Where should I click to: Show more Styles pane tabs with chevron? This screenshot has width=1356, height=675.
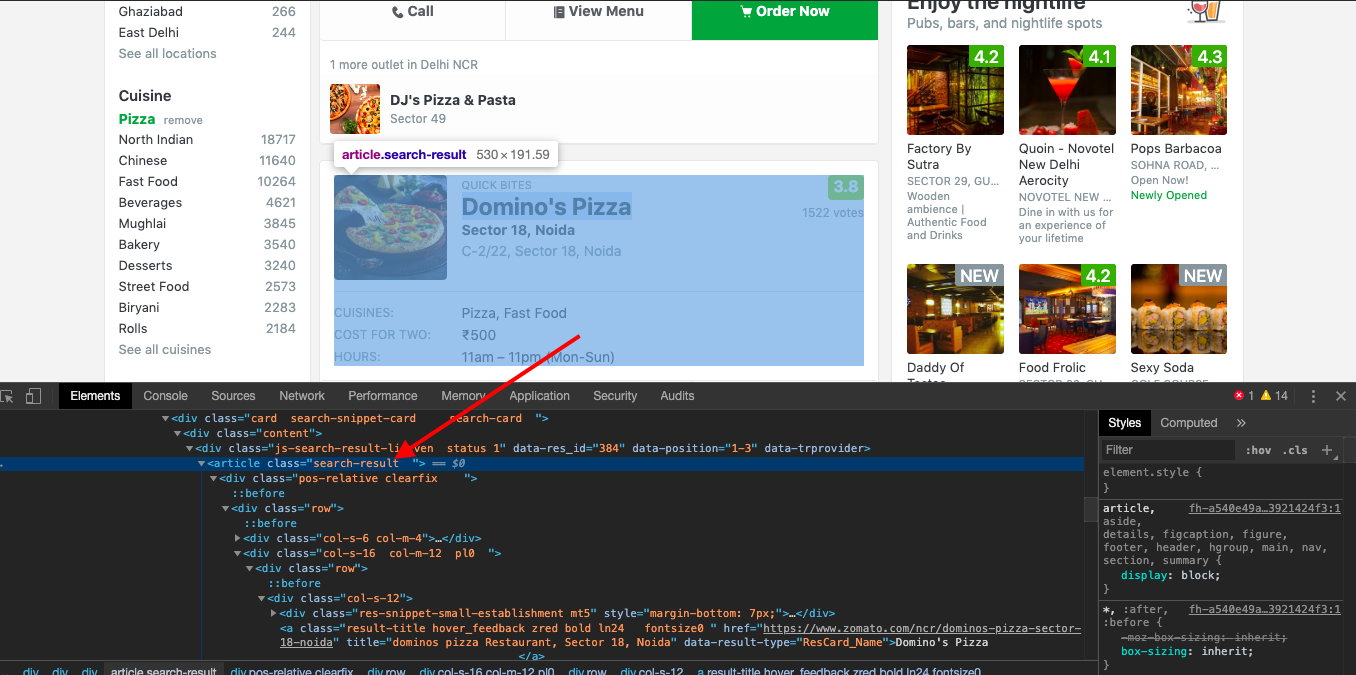coord(1241,423)
